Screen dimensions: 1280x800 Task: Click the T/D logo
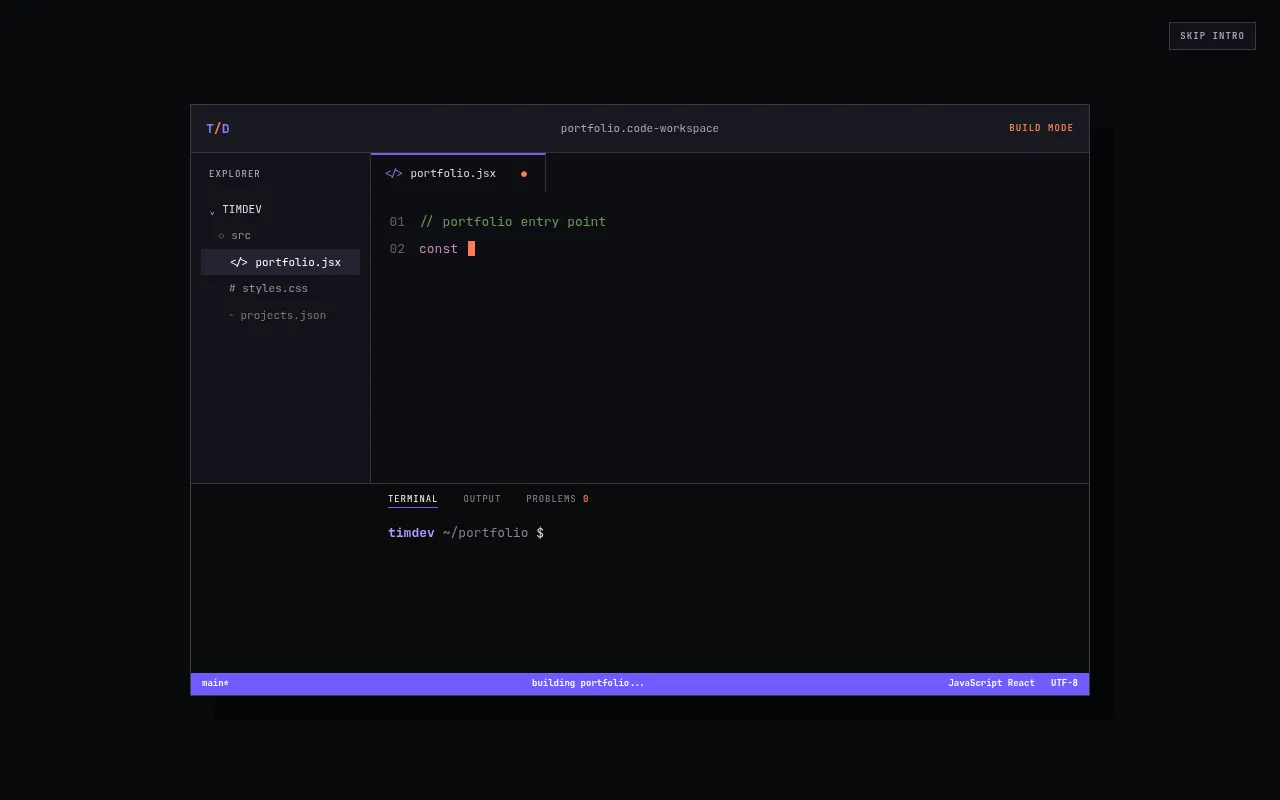tap(218, 129)
